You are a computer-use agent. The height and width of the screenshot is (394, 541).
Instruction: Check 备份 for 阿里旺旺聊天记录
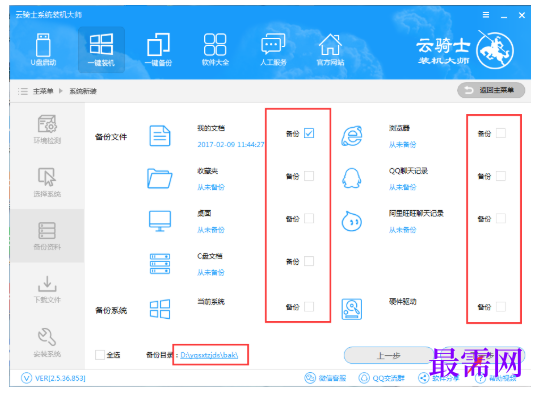click(501, 218)
